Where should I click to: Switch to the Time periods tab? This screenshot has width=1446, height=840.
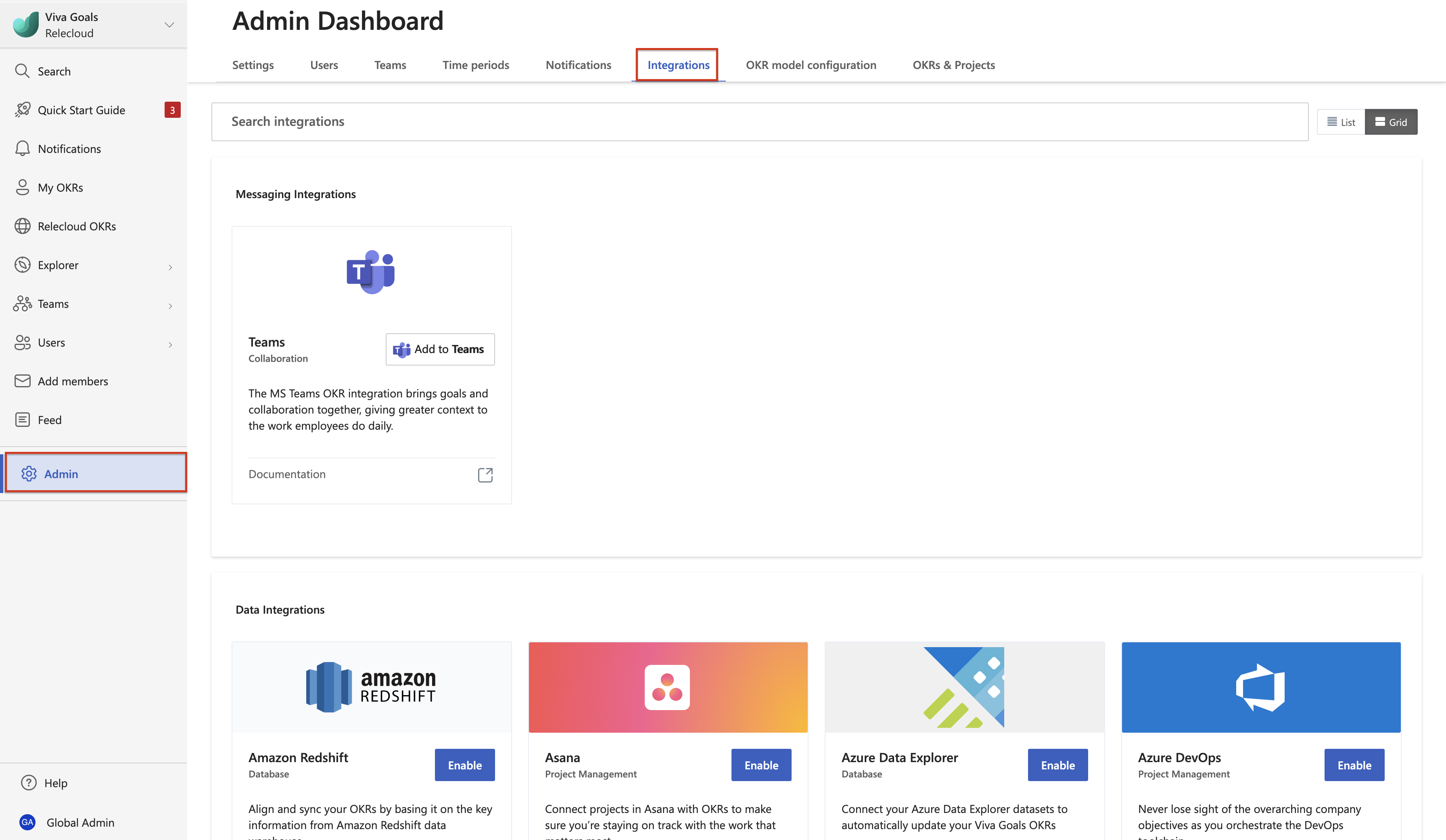[475, 65]
